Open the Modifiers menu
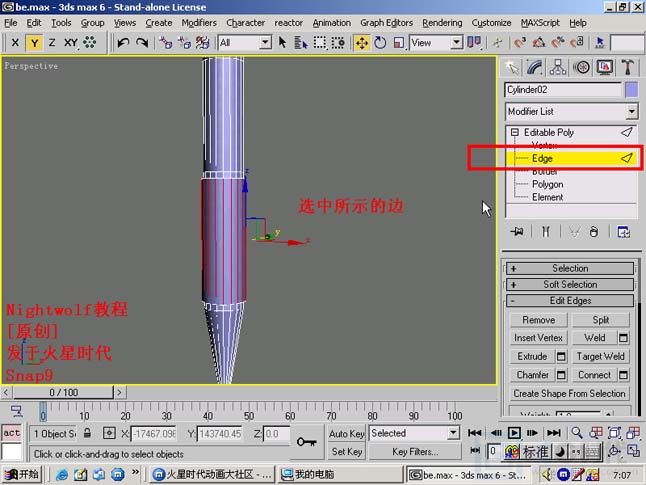This screenshot has height=485, width=646. [x=199, y=23]
